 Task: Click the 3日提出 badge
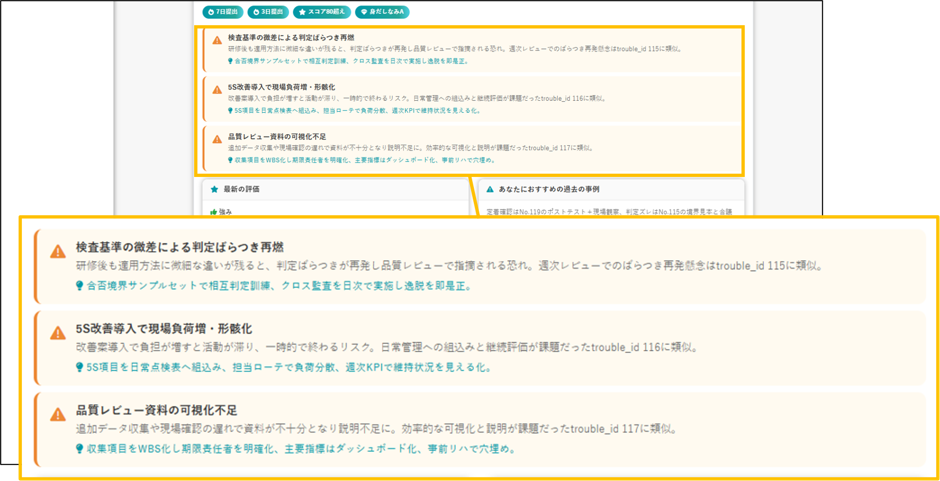(270, 11)
